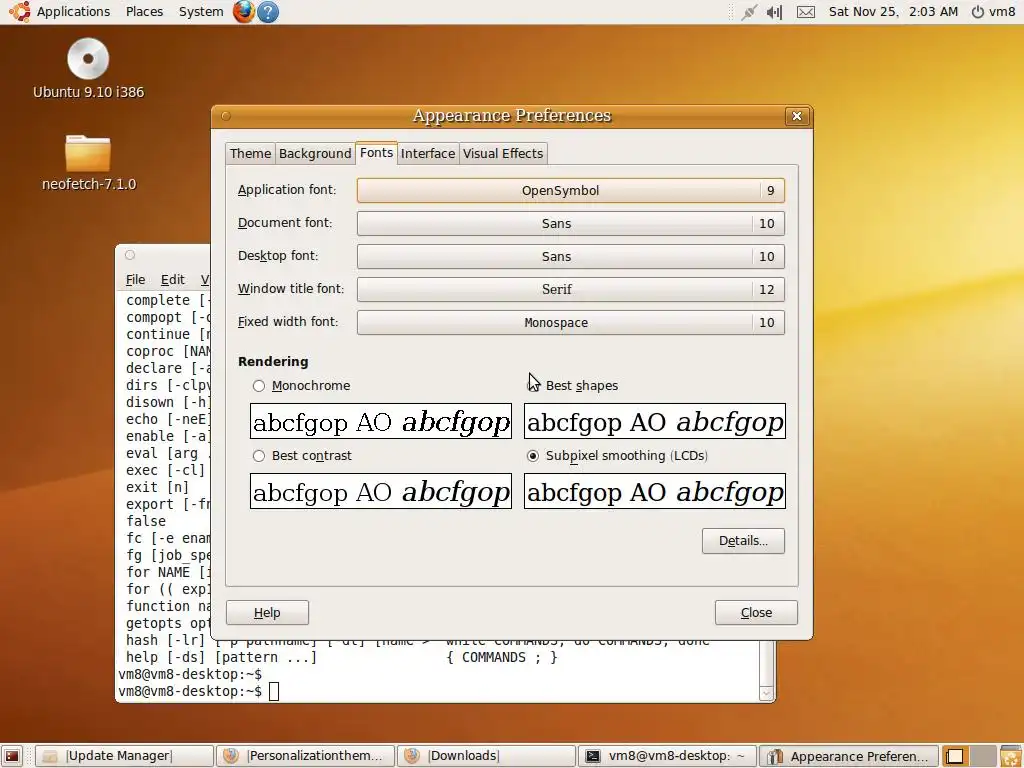The height and width of the screenshot is (768, 1024).
Task: Select the neofetch-7.1.0 folder on desktop
Action: (x=89, y=163)
